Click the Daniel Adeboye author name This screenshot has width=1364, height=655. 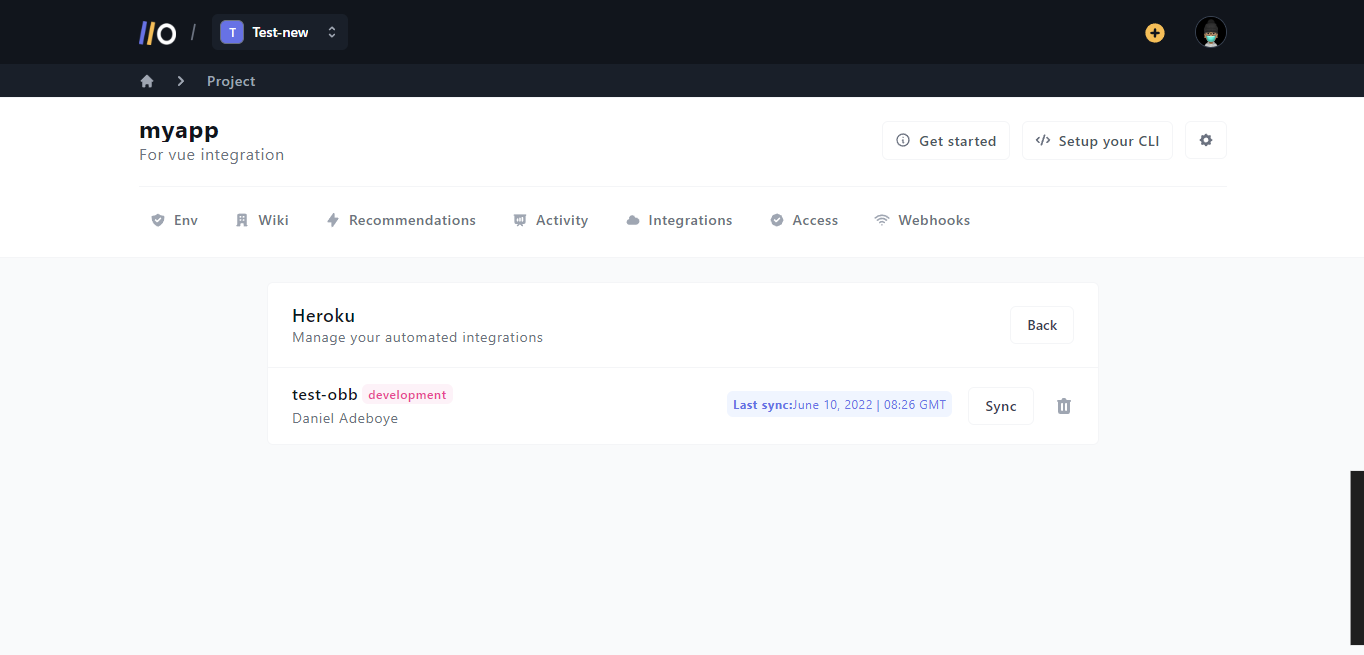point(345,418)
